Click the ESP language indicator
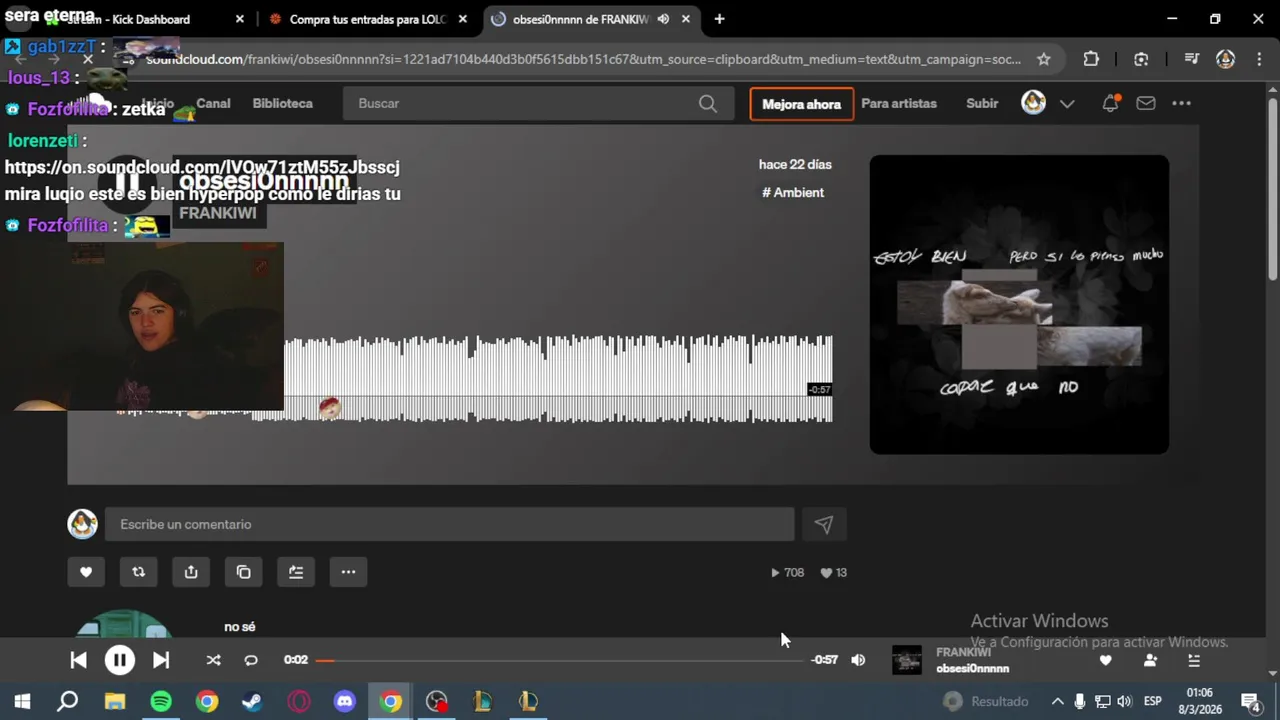This screenshot has height=720, width=1280. pyautogui.click(x=1152, y=701)
